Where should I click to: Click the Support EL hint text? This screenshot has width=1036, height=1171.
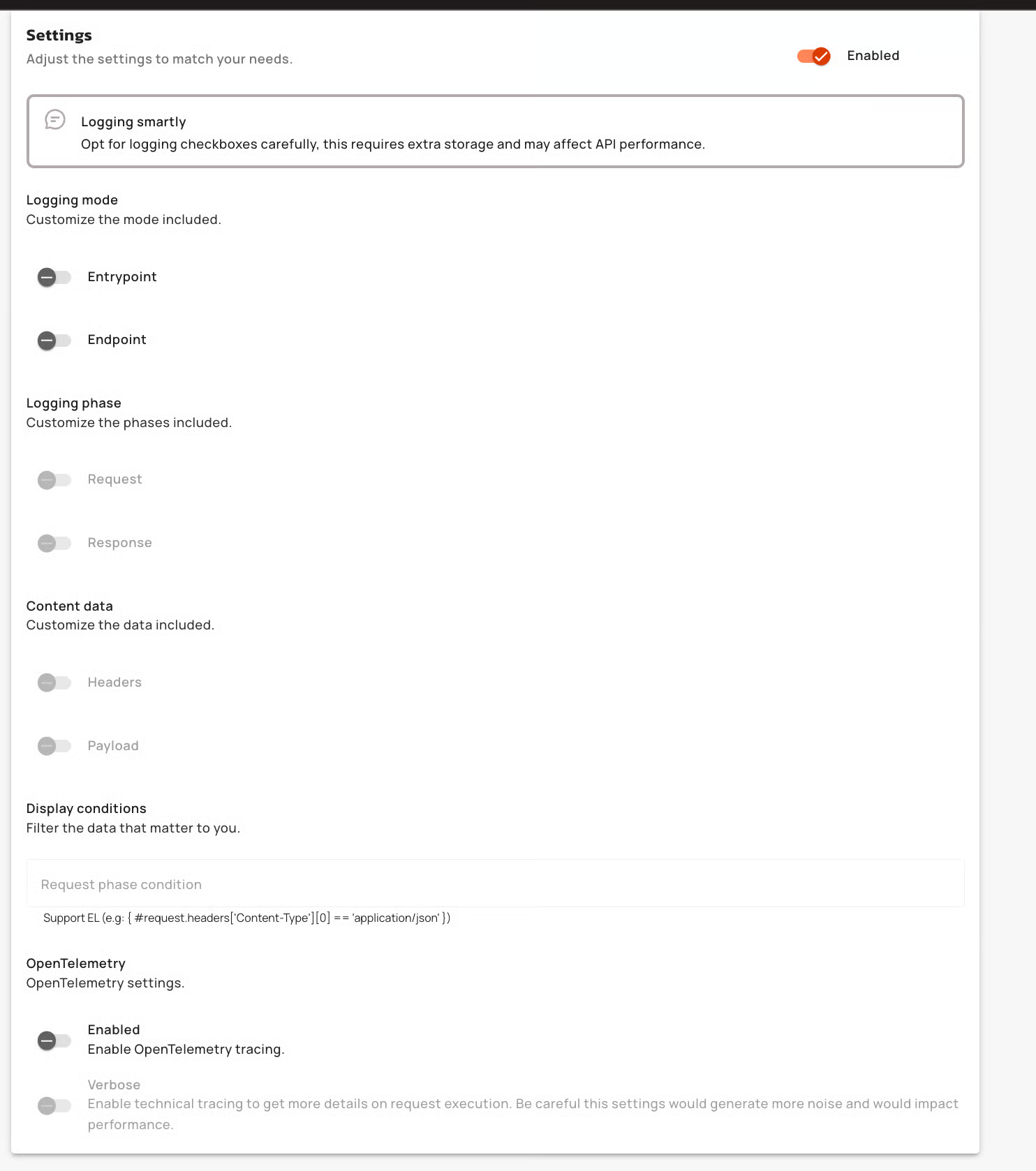pyautogui.click(x=246, y=918)
